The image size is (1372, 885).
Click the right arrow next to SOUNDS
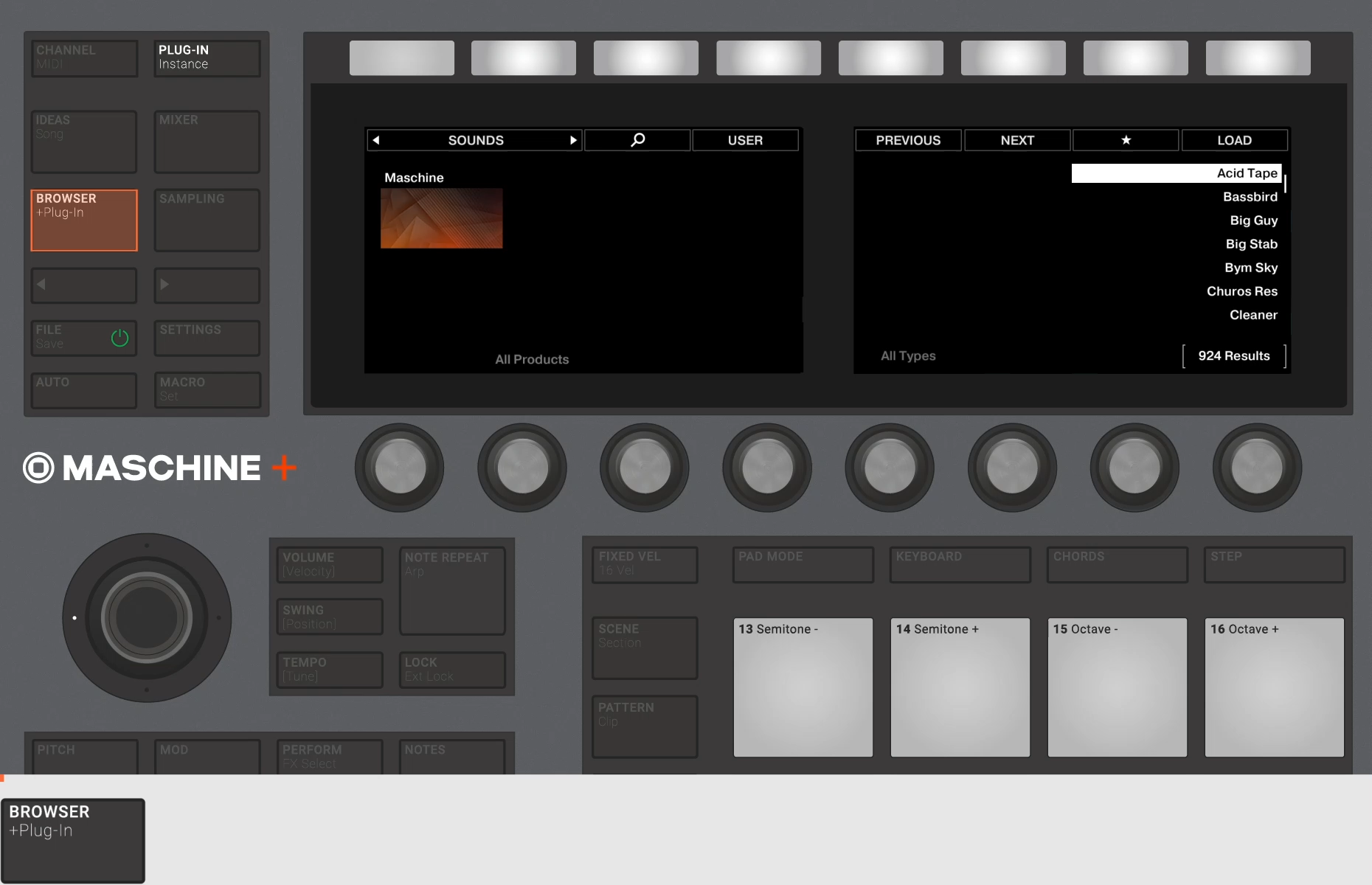(573, 140)
